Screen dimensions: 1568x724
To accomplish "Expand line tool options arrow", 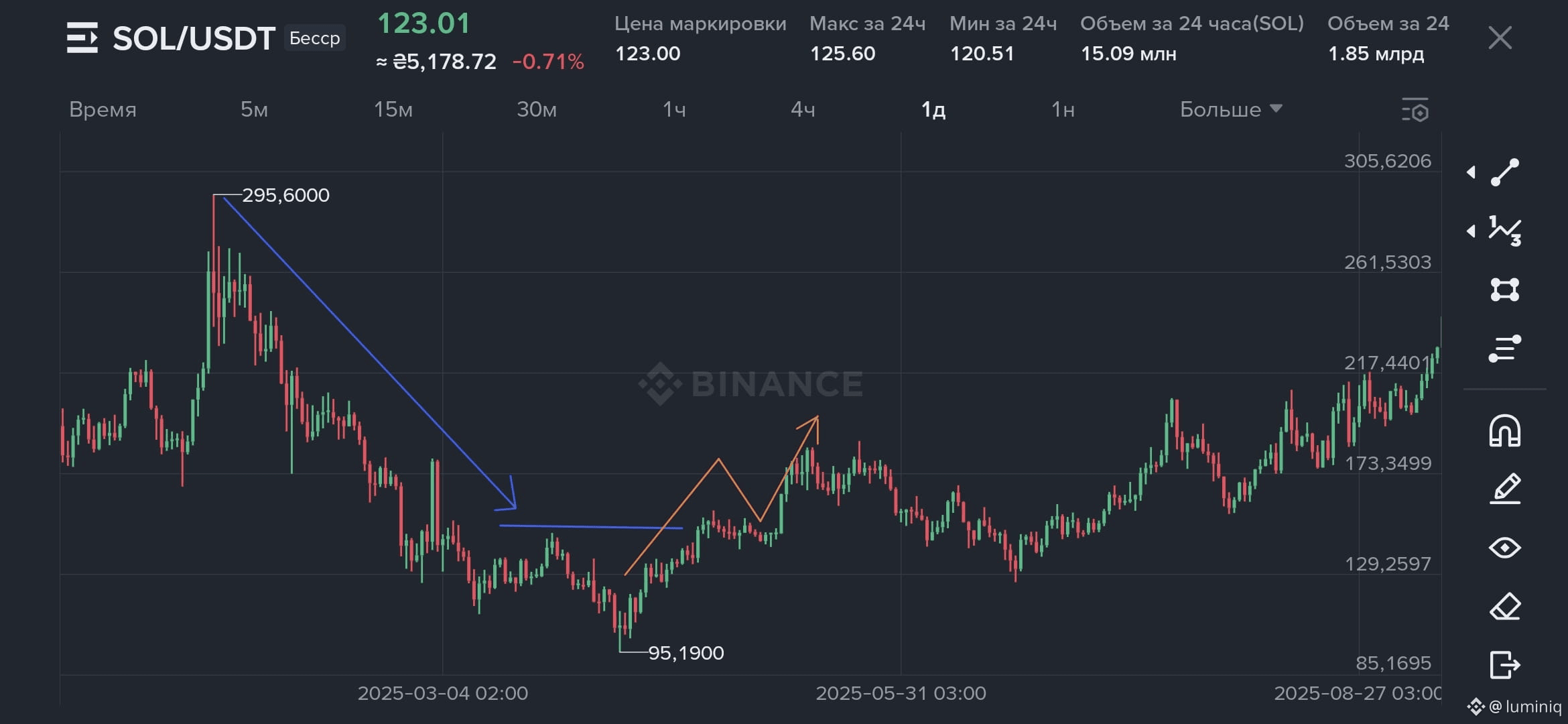I will pyautogui.click(x=1471, y=172).
